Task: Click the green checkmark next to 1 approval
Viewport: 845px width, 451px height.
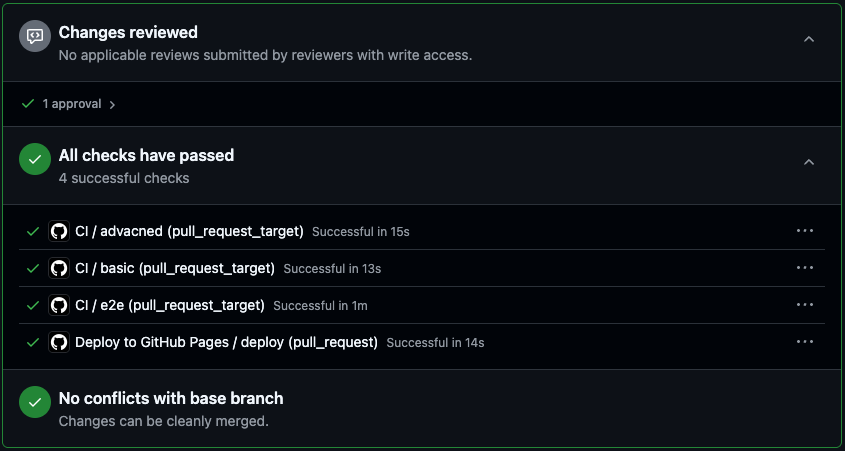Action: tap(28, 104)
